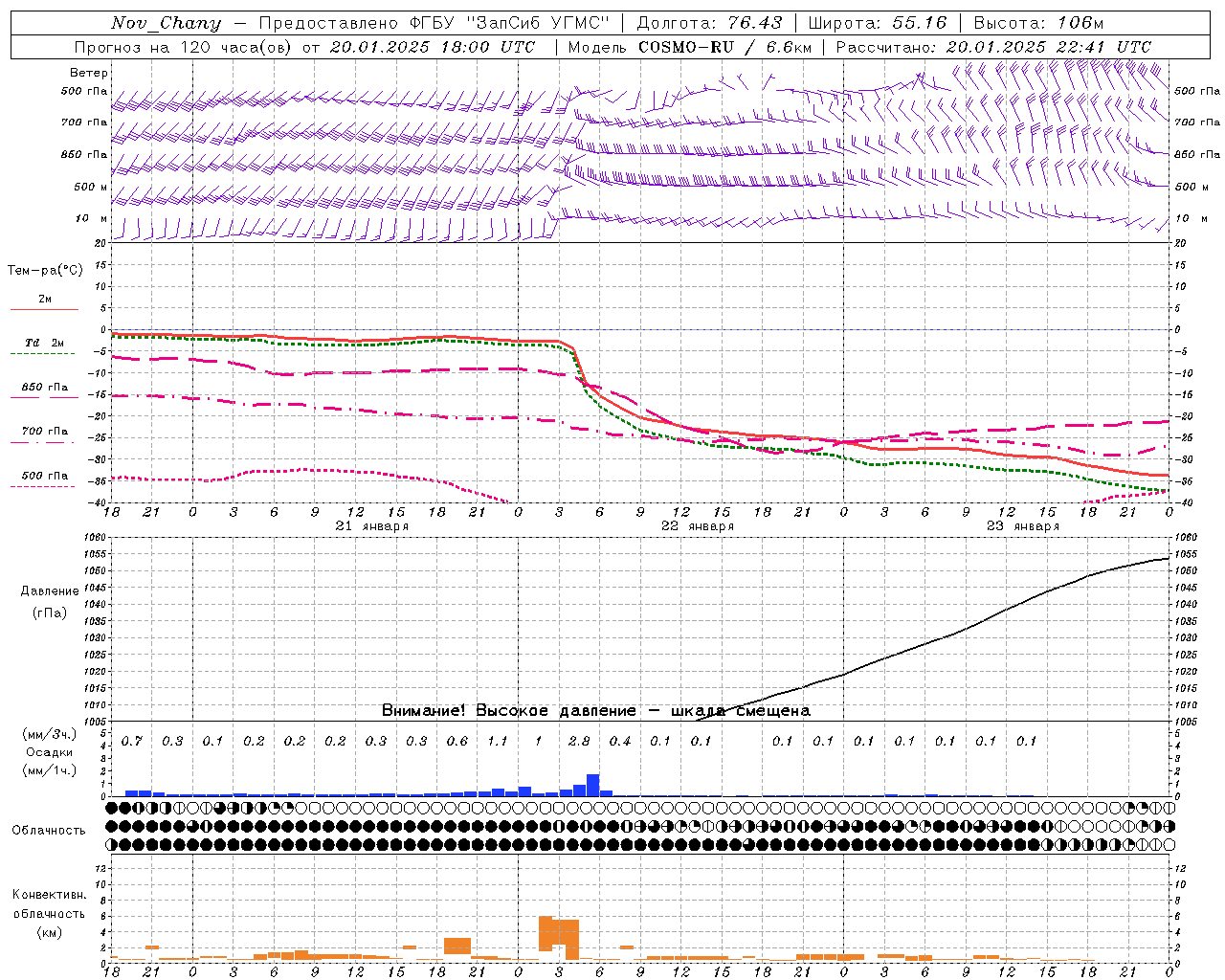Click the green dotted 'Td 2м' legend line
This screenshot has height=980, width=1225.
click(42, 353)
